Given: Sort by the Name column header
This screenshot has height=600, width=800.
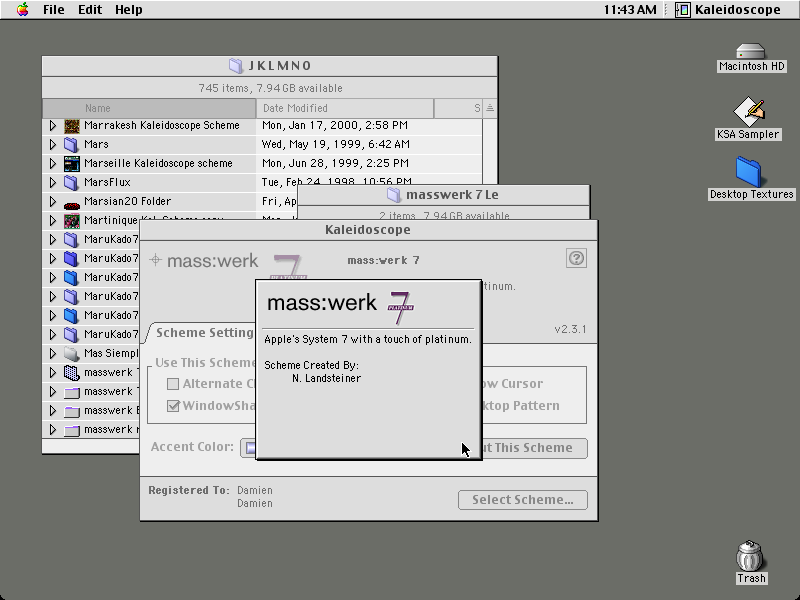Looking at the screenshot, I should click(x=149, y=108).
